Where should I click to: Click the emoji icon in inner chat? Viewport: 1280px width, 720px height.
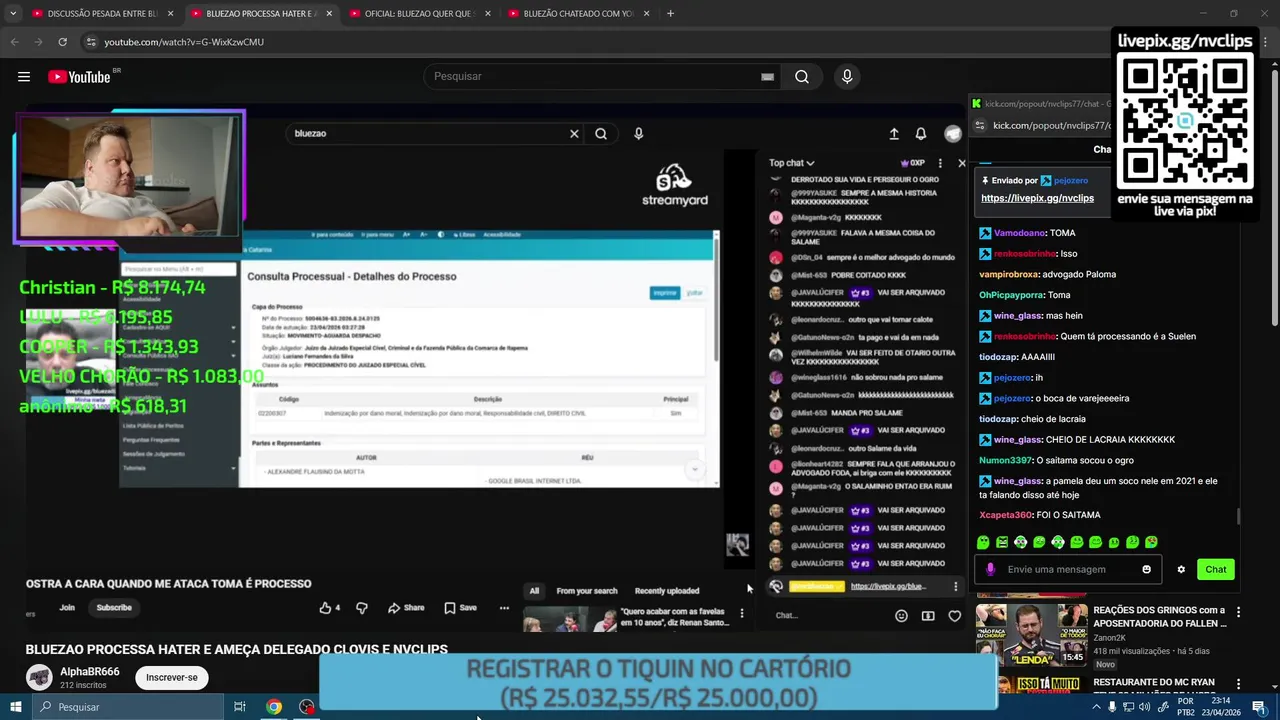point(901,616)
